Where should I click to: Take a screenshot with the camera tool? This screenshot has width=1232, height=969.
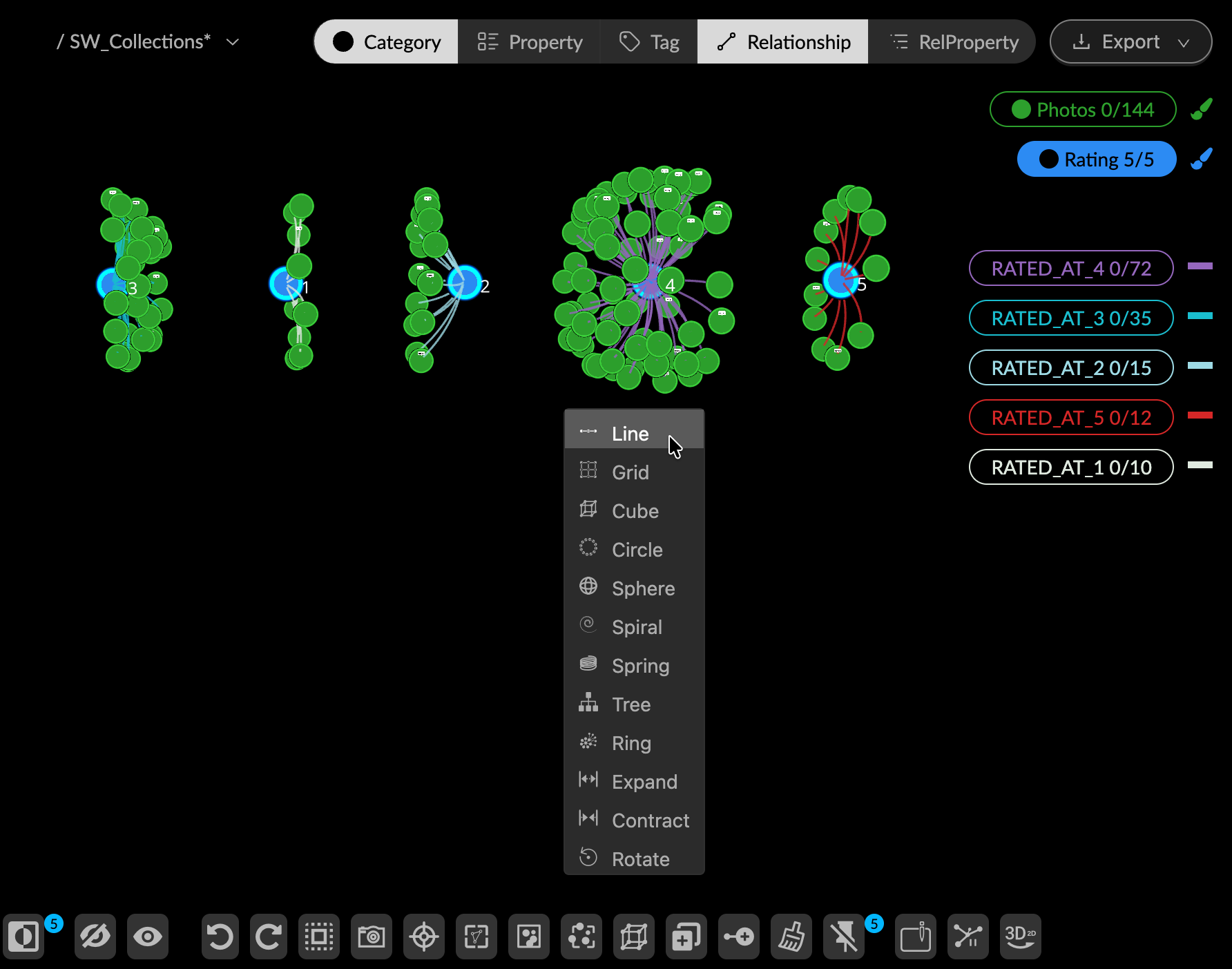point(371,937)
